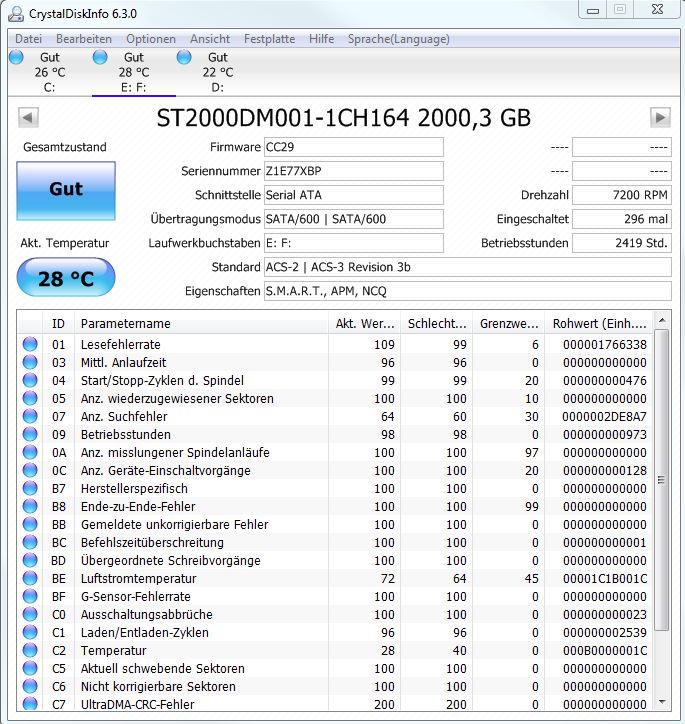Image resolution: width=685 pixels, height=724 pixels.
Task: Go to previous disk with left arrow
Action: [x=28, y=117]
